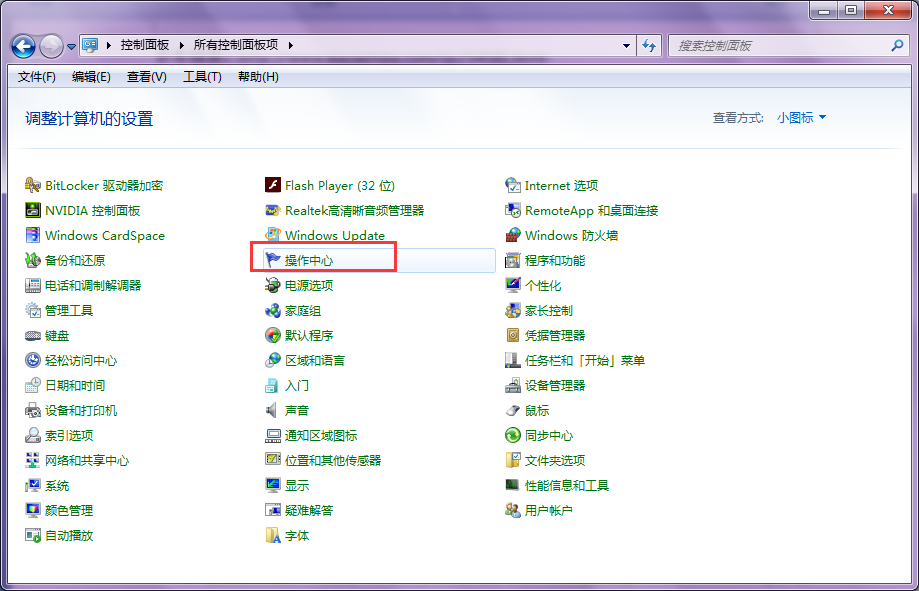Expand the arrow before 控制面板 in breadcrumb
This screenshot has width=919, height=591.
tap(108, 45)
